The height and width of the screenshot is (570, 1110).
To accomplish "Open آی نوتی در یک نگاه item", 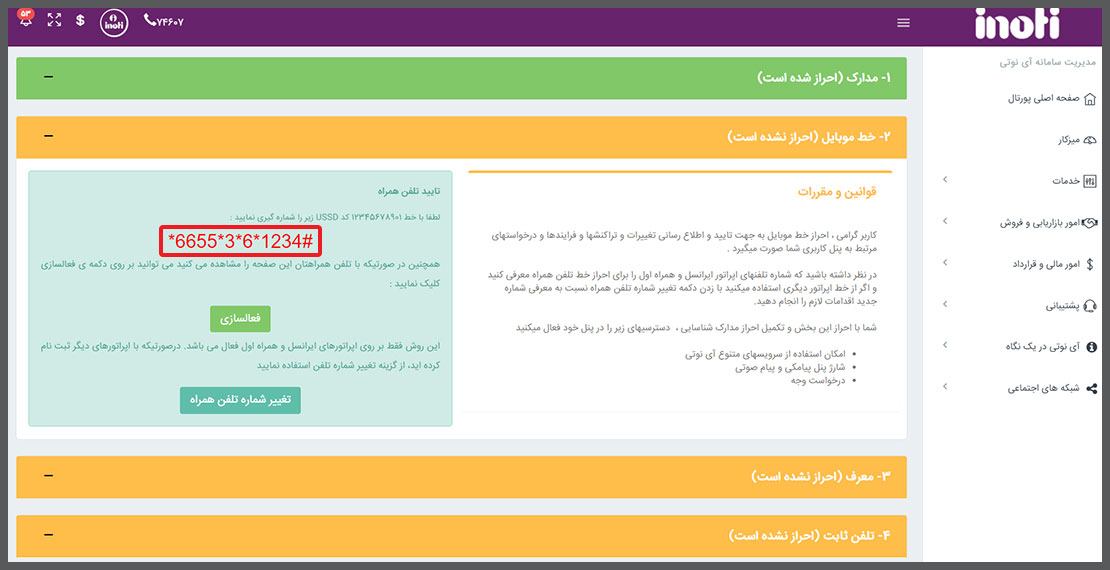I will pos(1042,346).
